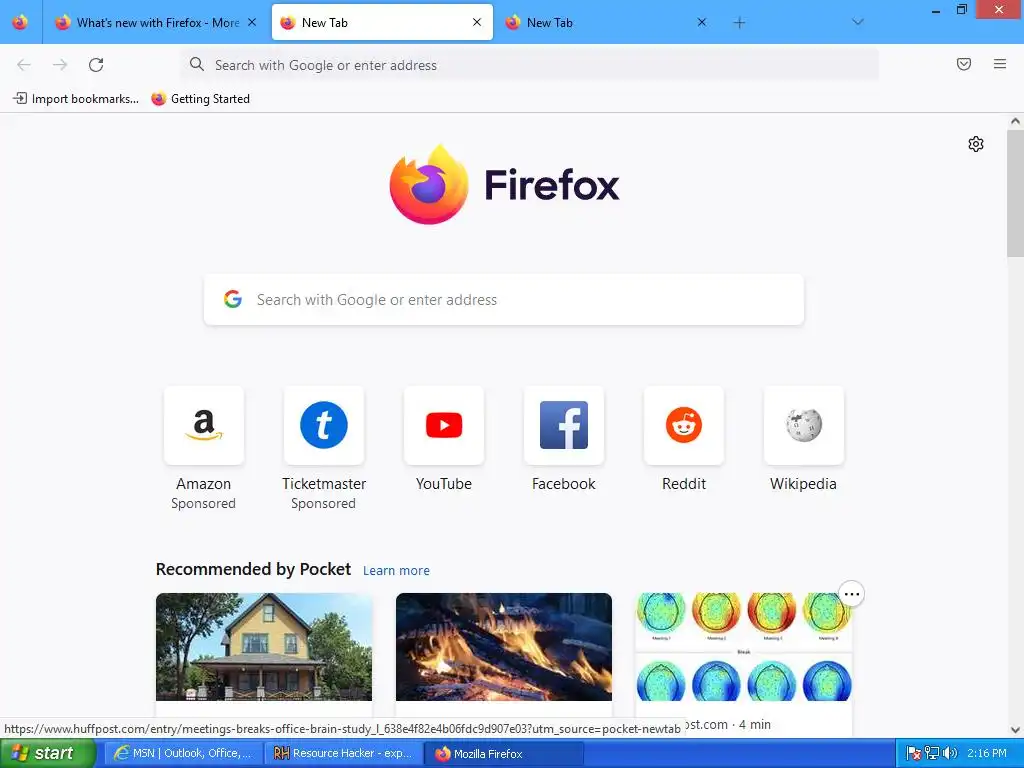Click scrollbar up arrow
Screen dimensions: 1024x768
[1015, 121]
